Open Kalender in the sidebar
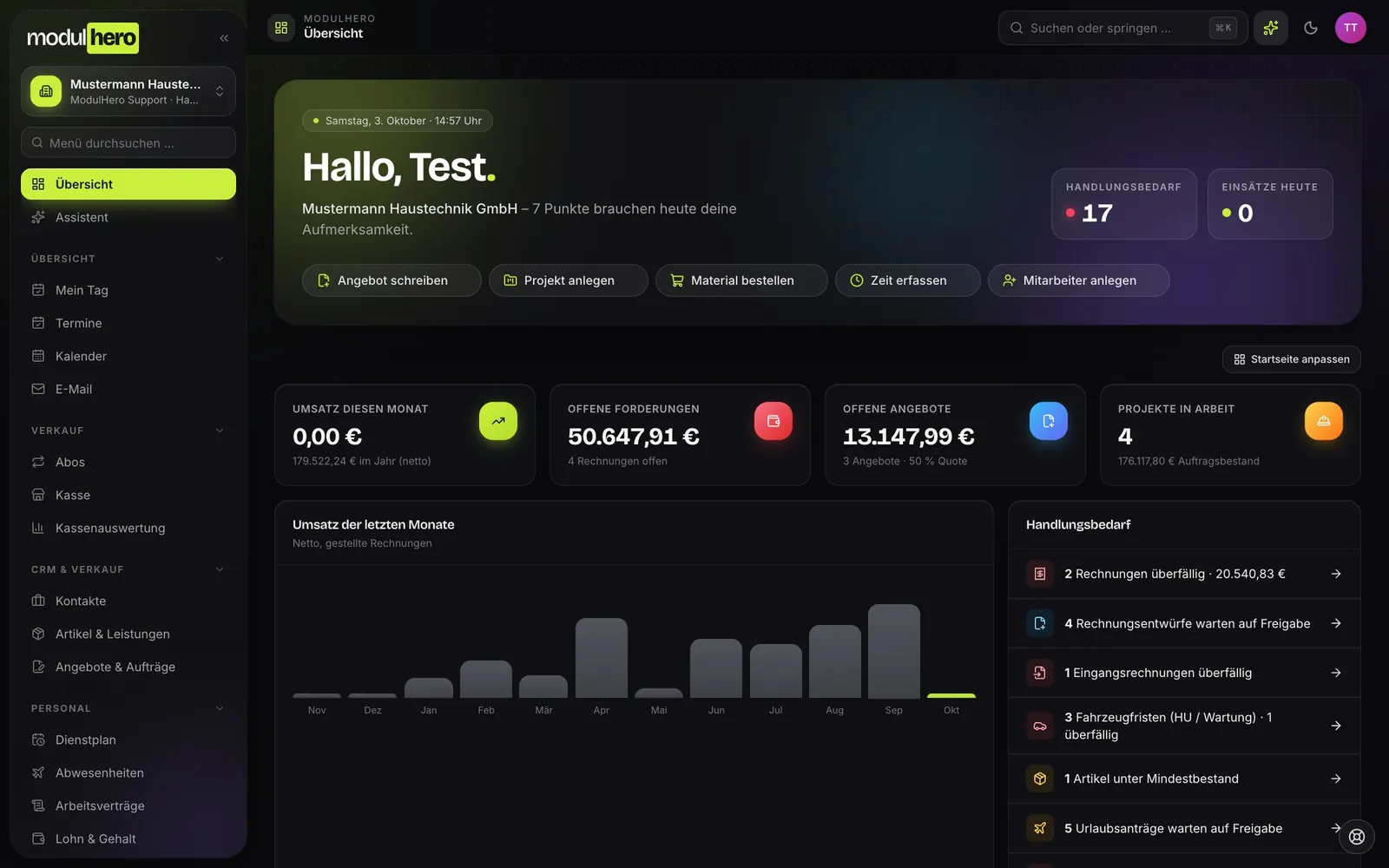Image resolution: width=1389 pixels, height=868 pixels. click(128, 356)
